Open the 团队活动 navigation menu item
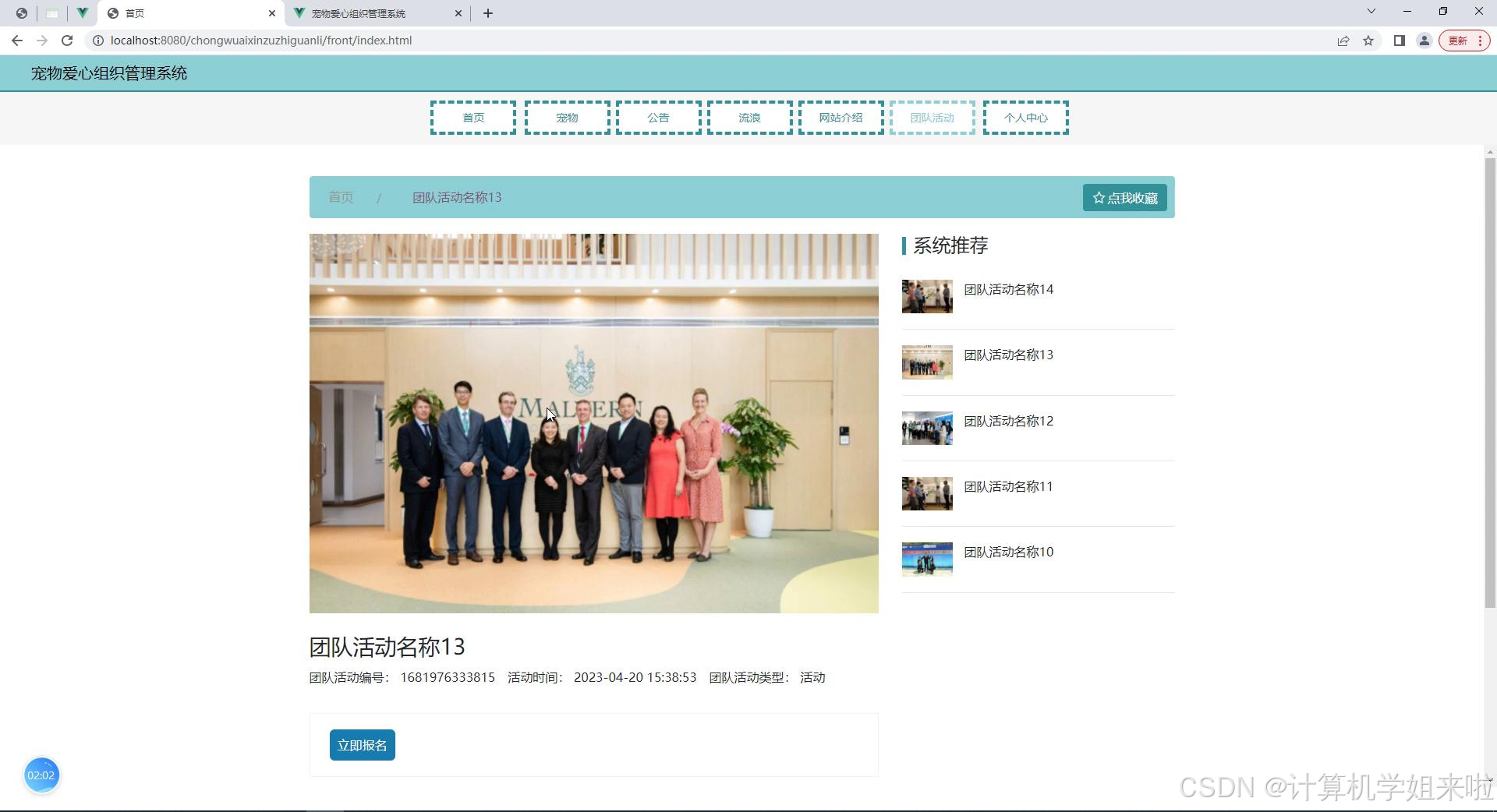 coord(933,118)
